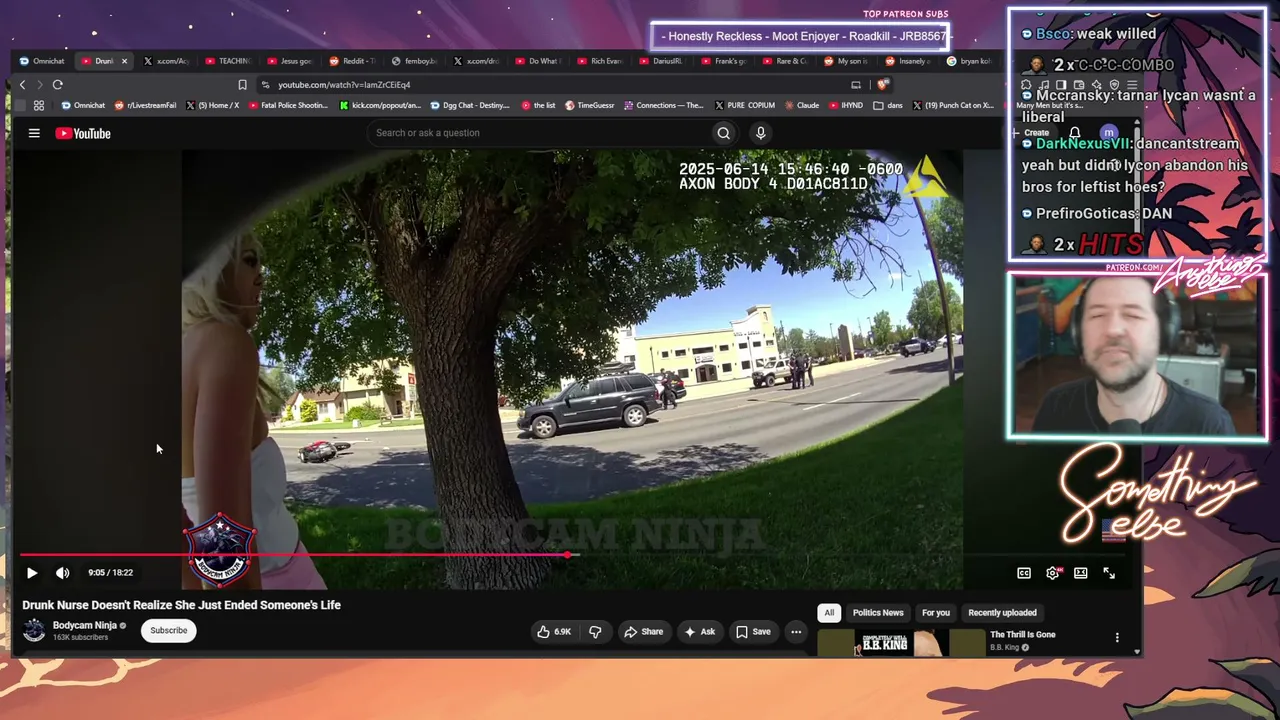Open the r/LivestreamFail bookmark

(146, 105)
